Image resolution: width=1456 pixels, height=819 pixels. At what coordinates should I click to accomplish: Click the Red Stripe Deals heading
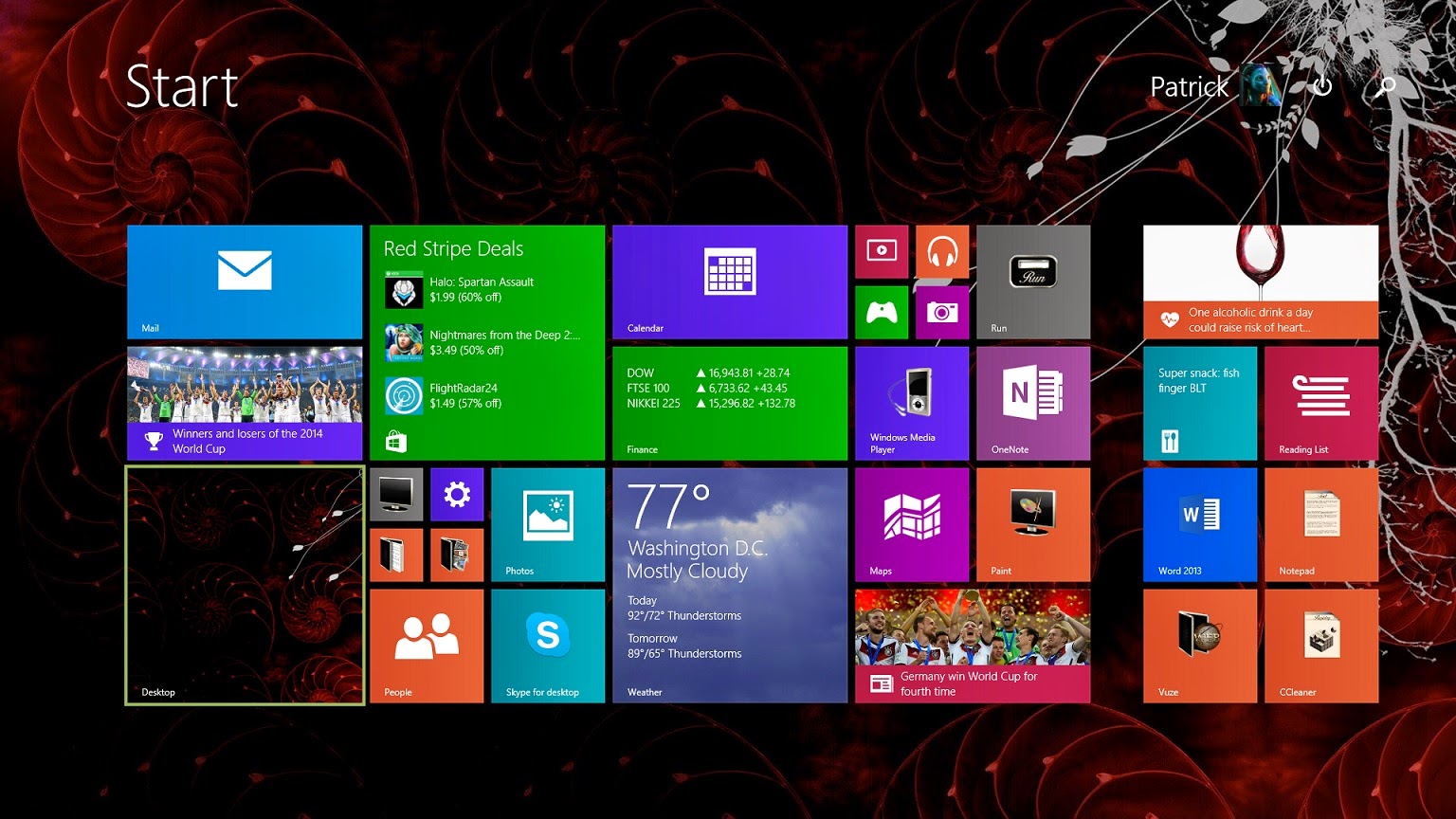(x=453, y=248)
